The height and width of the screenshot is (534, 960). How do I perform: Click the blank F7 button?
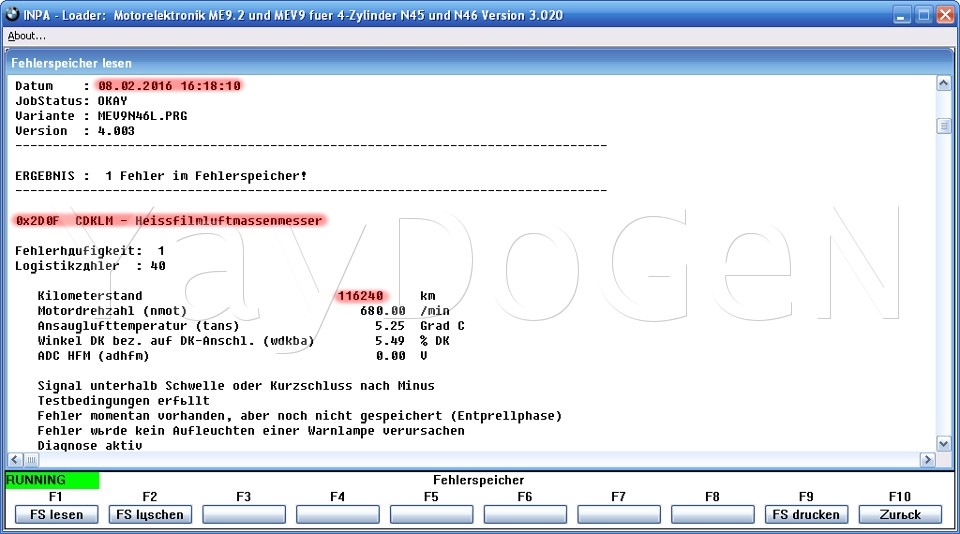618,514
